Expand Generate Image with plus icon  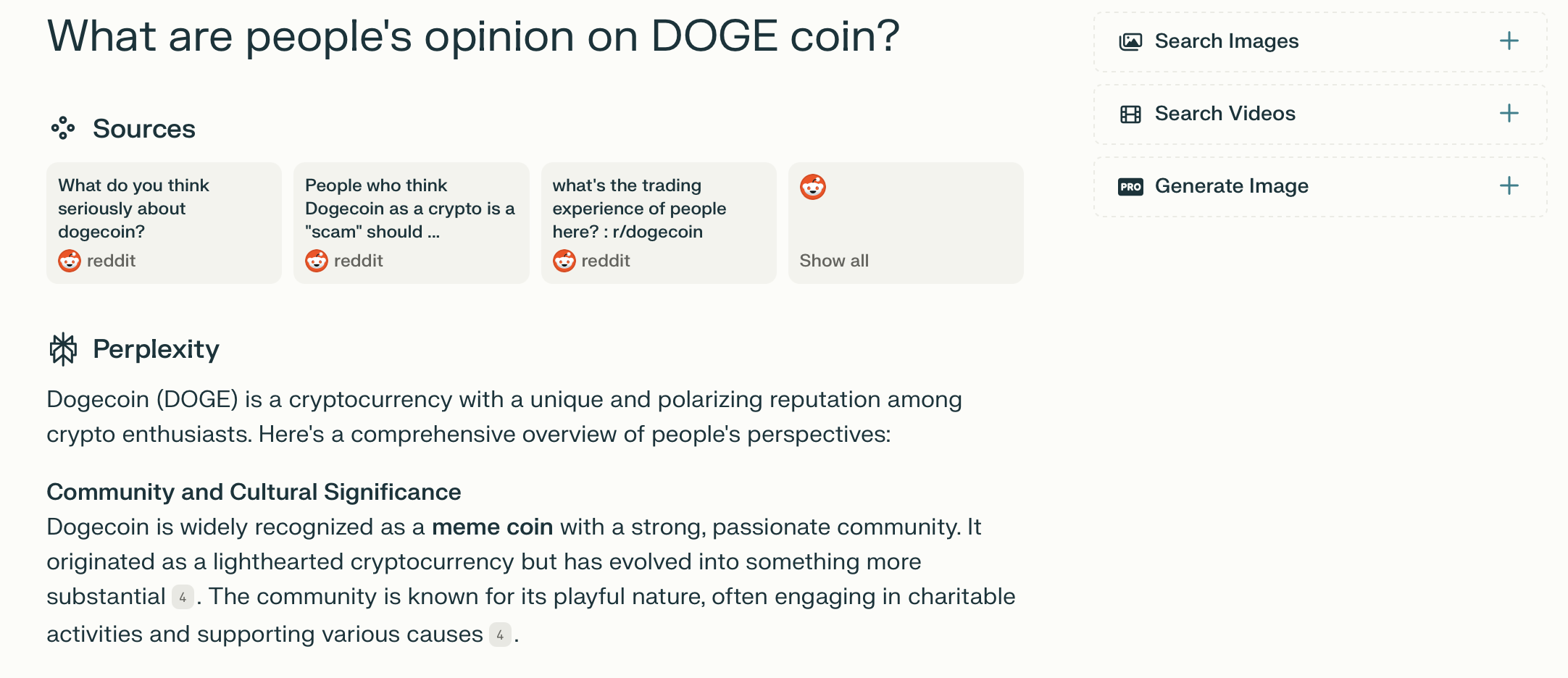[1509, 186]
